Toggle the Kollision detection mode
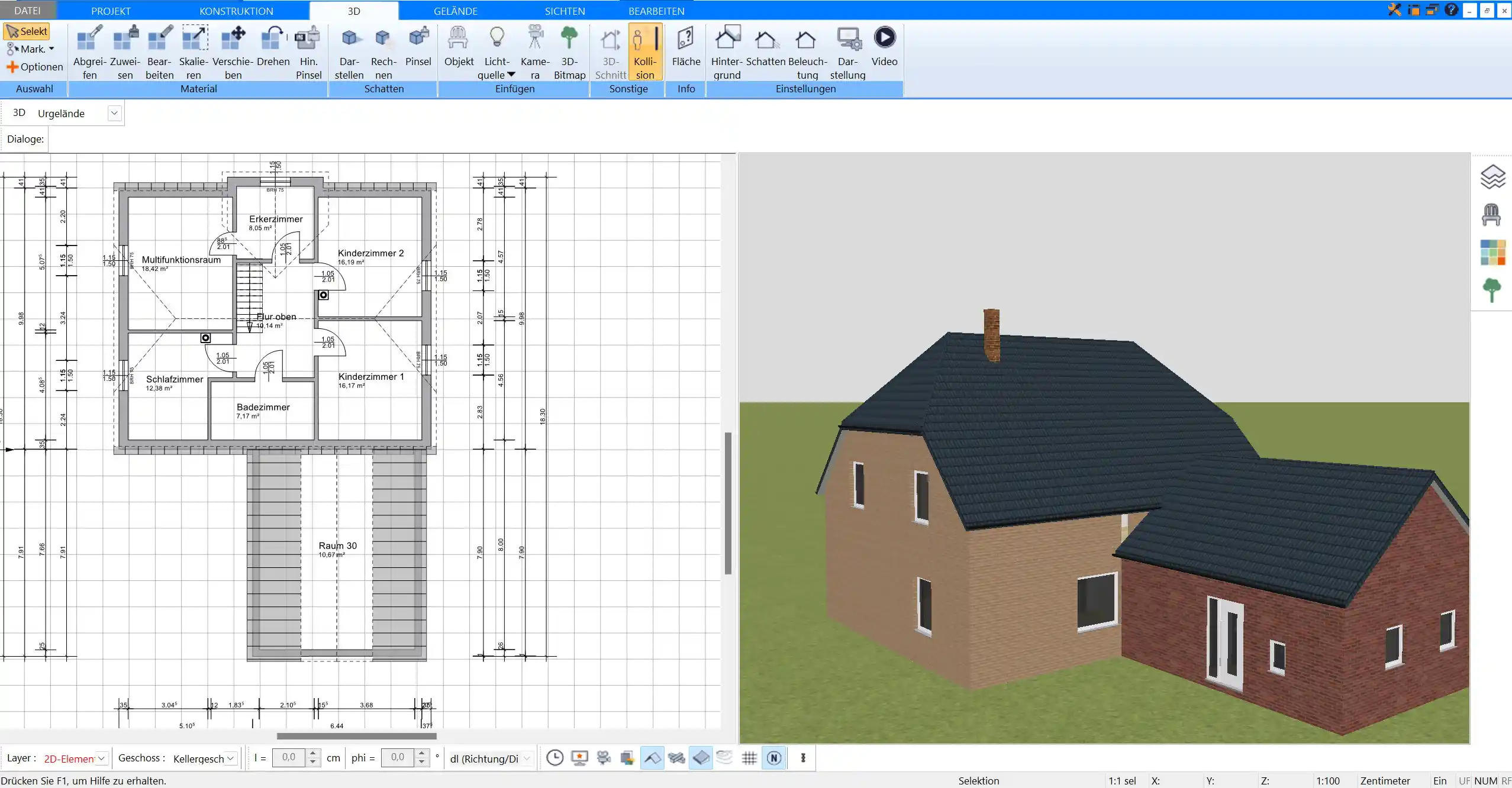The image size is (1512, 788). [x=644, y=52]
